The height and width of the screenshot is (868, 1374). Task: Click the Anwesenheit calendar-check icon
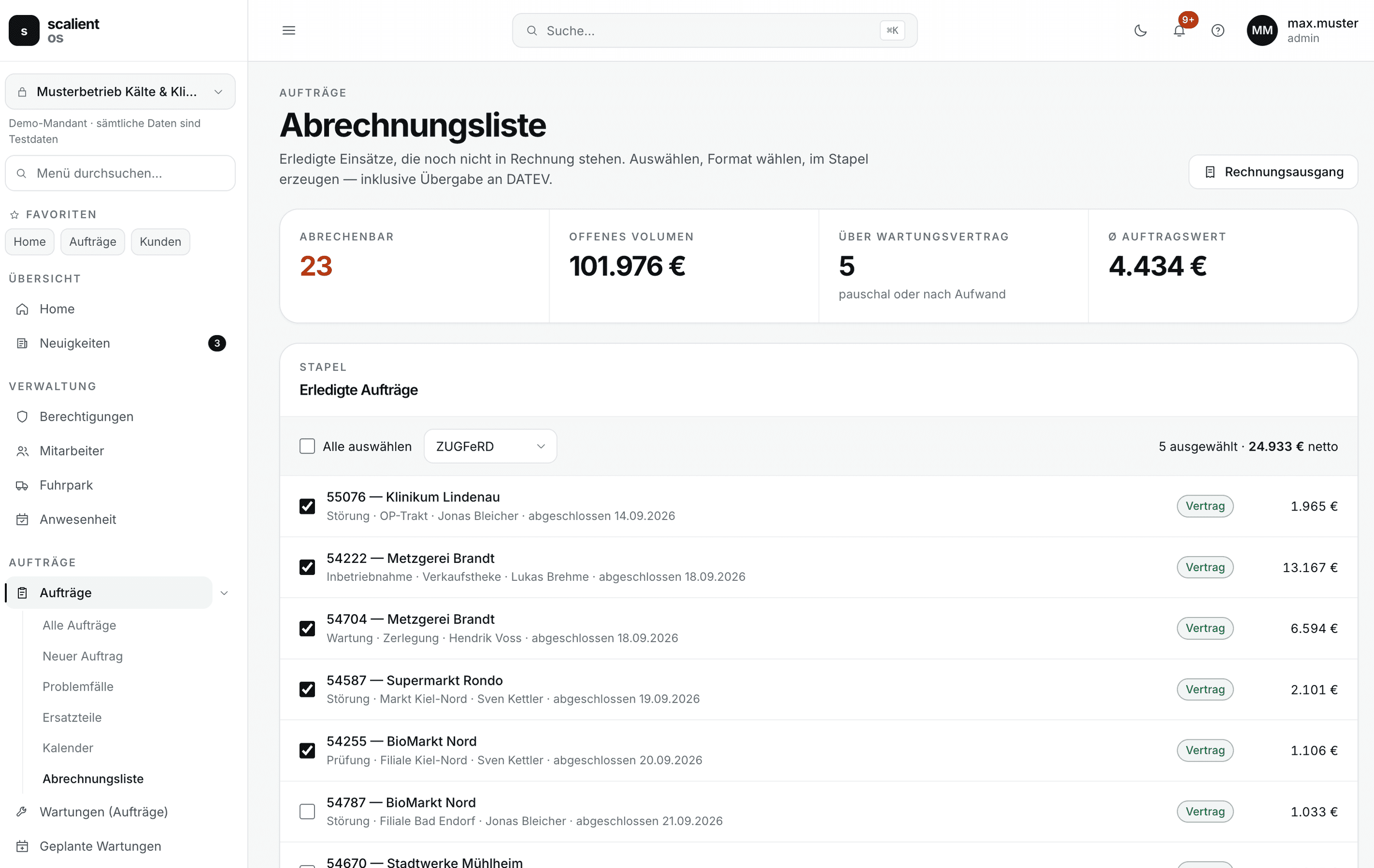pyautogui.click(x=22, y=519)
